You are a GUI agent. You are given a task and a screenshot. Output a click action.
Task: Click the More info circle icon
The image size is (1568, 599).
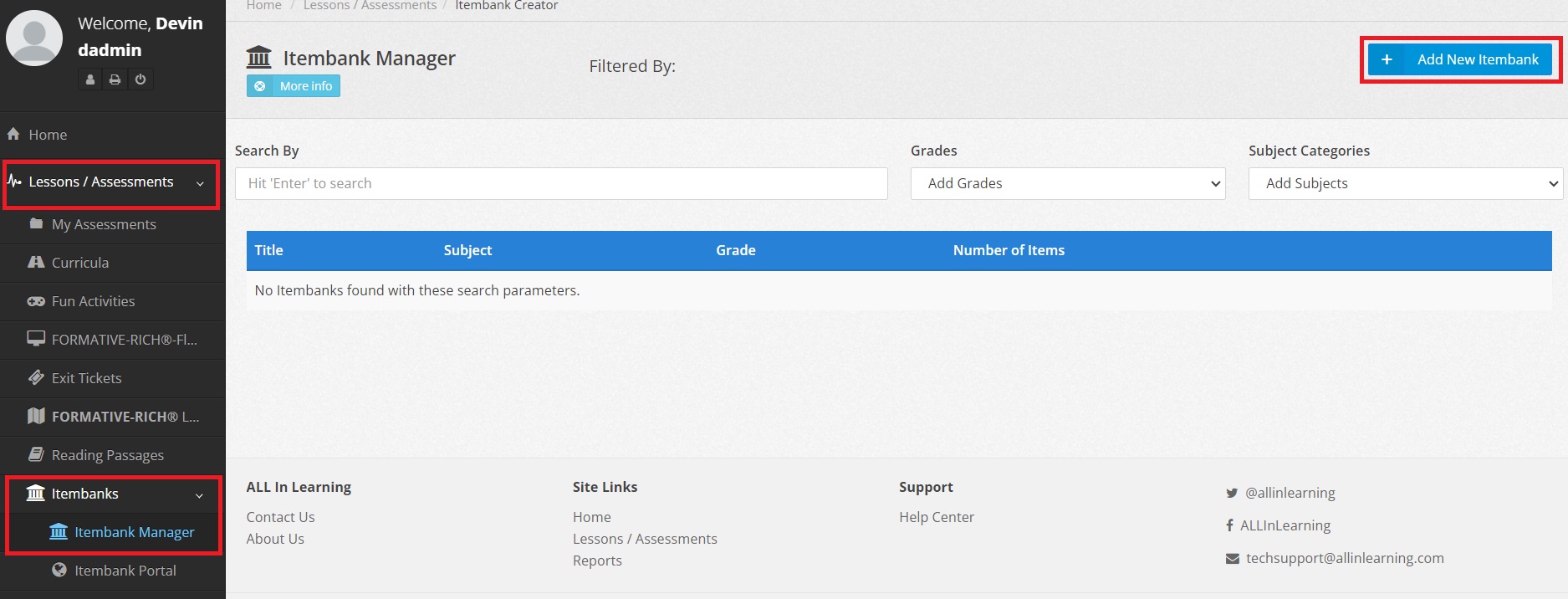[260, 86]
